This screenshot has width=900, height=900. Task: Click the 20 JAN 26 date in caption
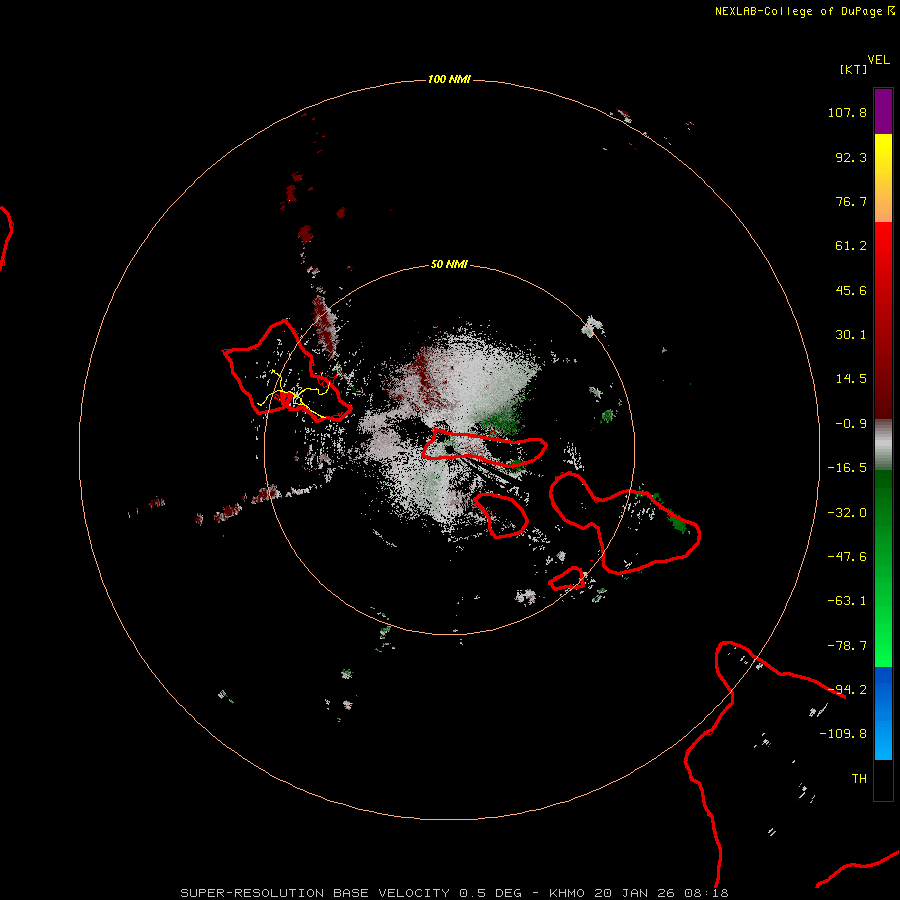coord(636,893)
